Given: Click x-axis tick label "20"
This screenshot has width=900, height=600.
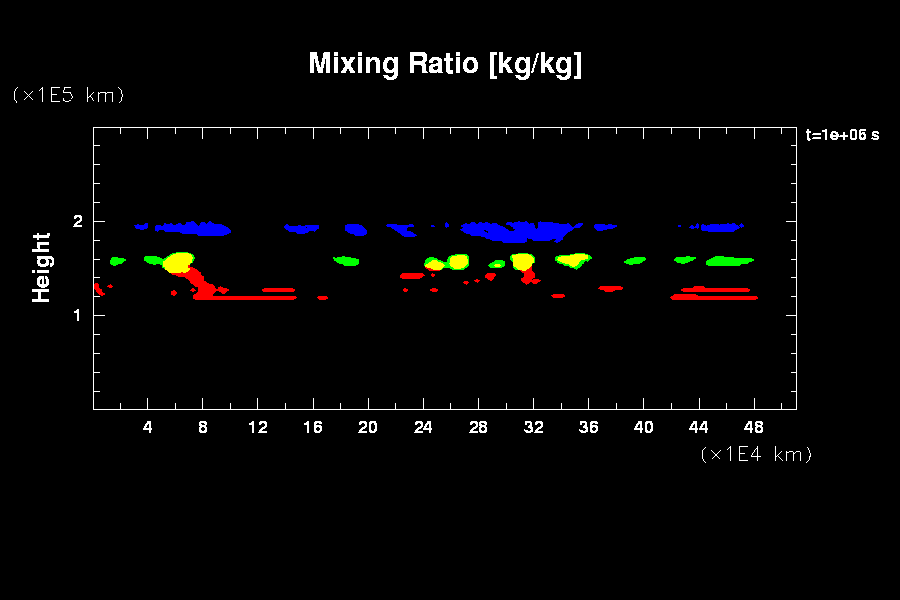Looking at the screenshot, I should 368,427.
